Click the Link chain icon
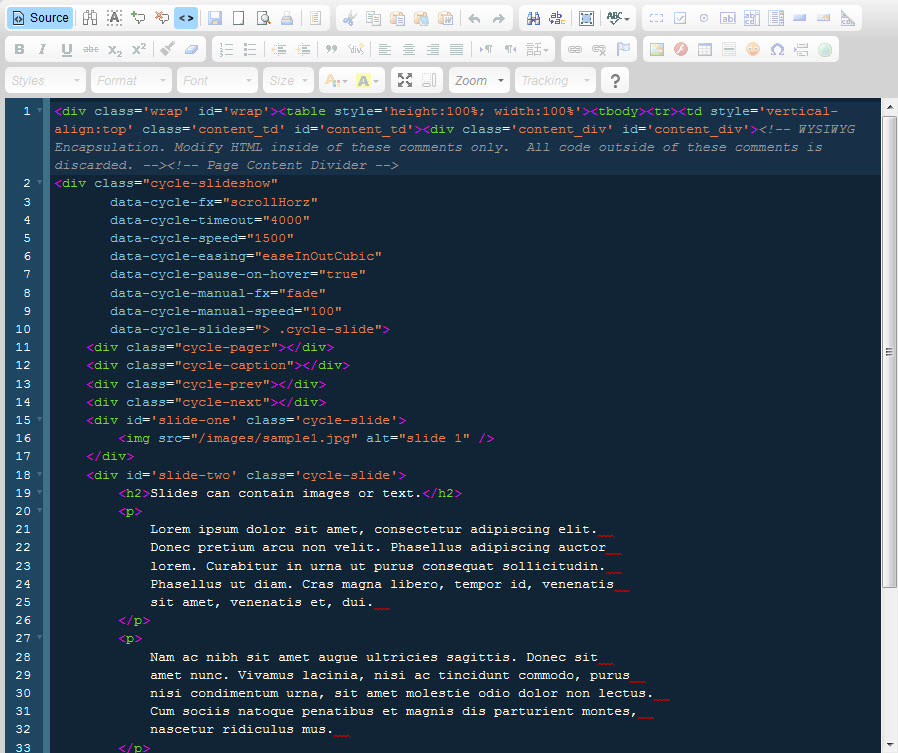This screenshot has height=753, width=898. point(574,49)
